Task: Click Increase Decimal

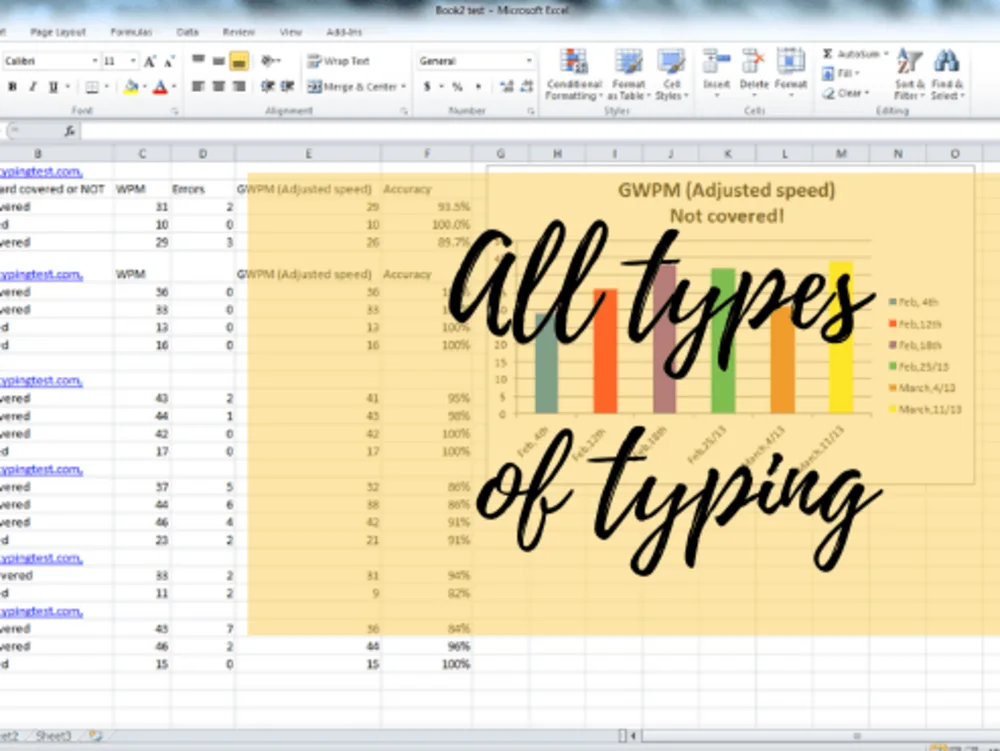Action: click(x=506, y=87)
